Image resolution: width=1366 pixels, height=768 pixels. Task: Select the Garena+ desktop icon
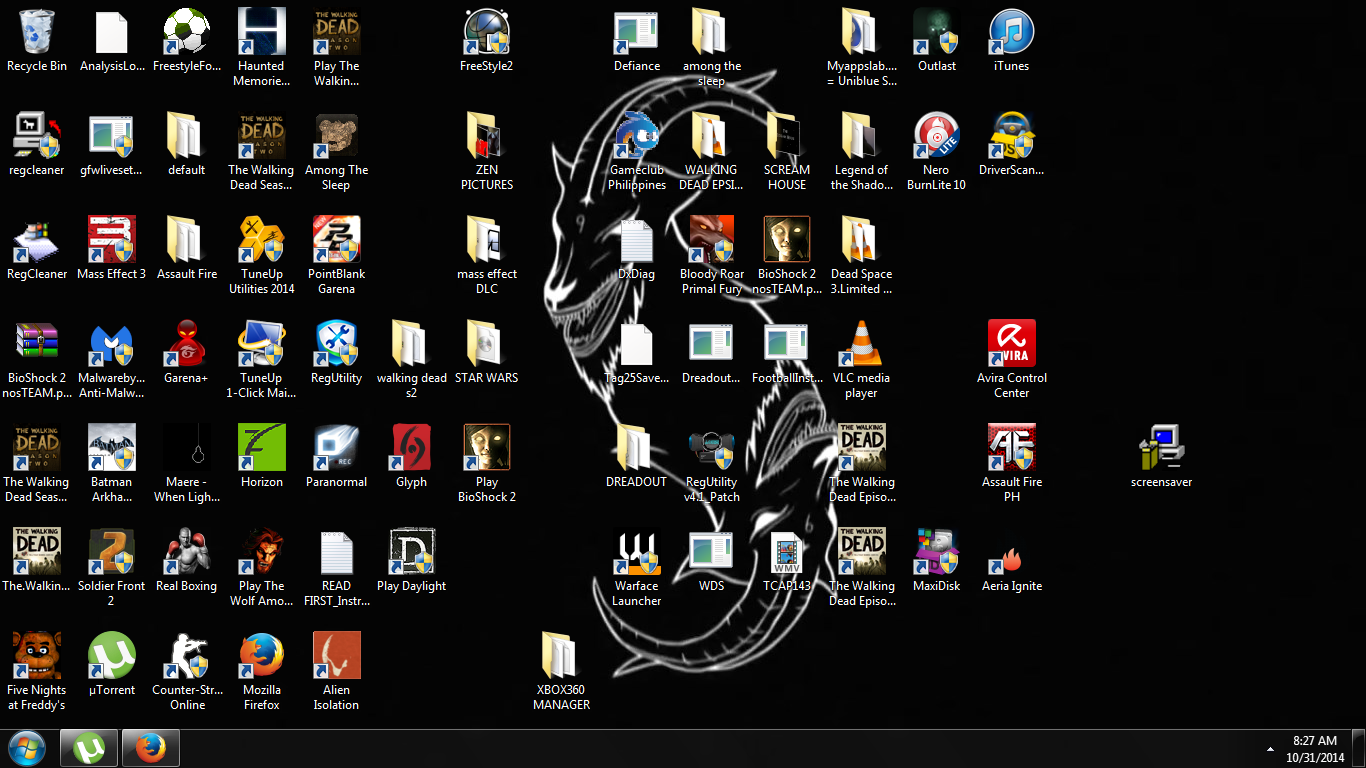coord(187,344)
